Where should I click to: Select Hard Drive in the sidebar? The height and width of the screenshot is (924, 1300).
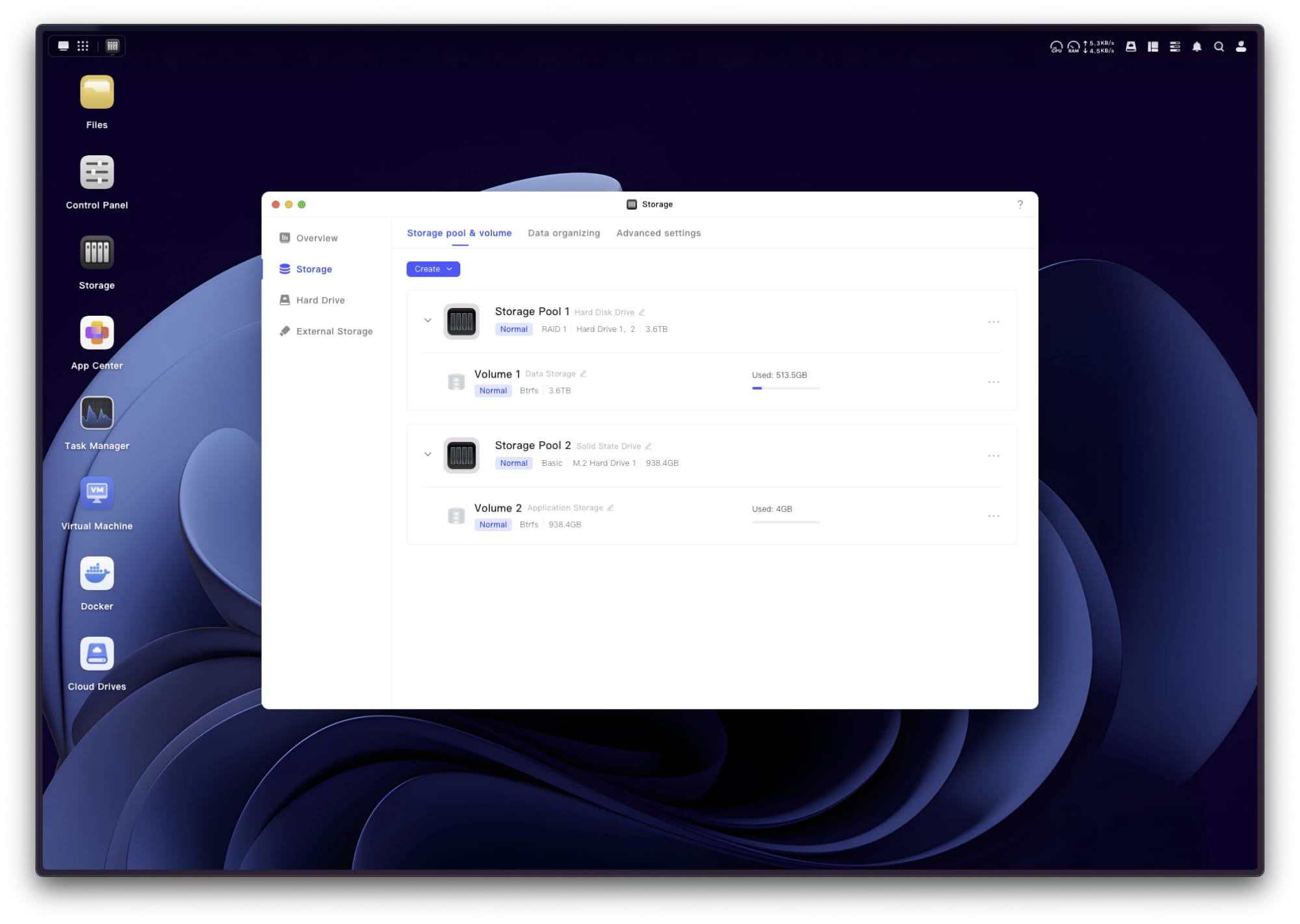click(320, 300)
